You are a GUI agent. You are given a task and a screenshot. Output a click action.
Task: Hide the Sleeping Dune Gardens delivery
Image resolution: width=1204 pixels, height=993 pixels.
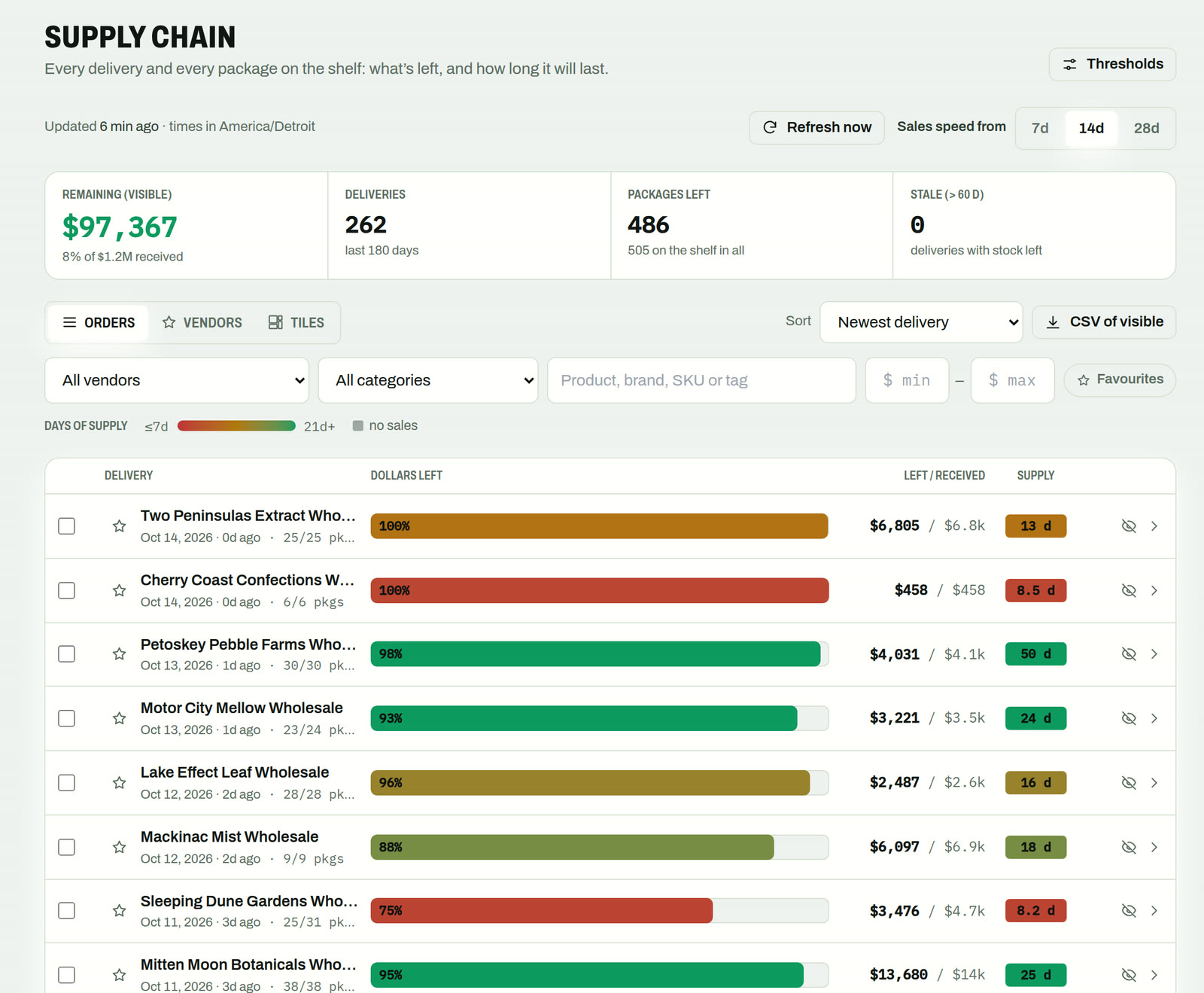pos(1129,911)
